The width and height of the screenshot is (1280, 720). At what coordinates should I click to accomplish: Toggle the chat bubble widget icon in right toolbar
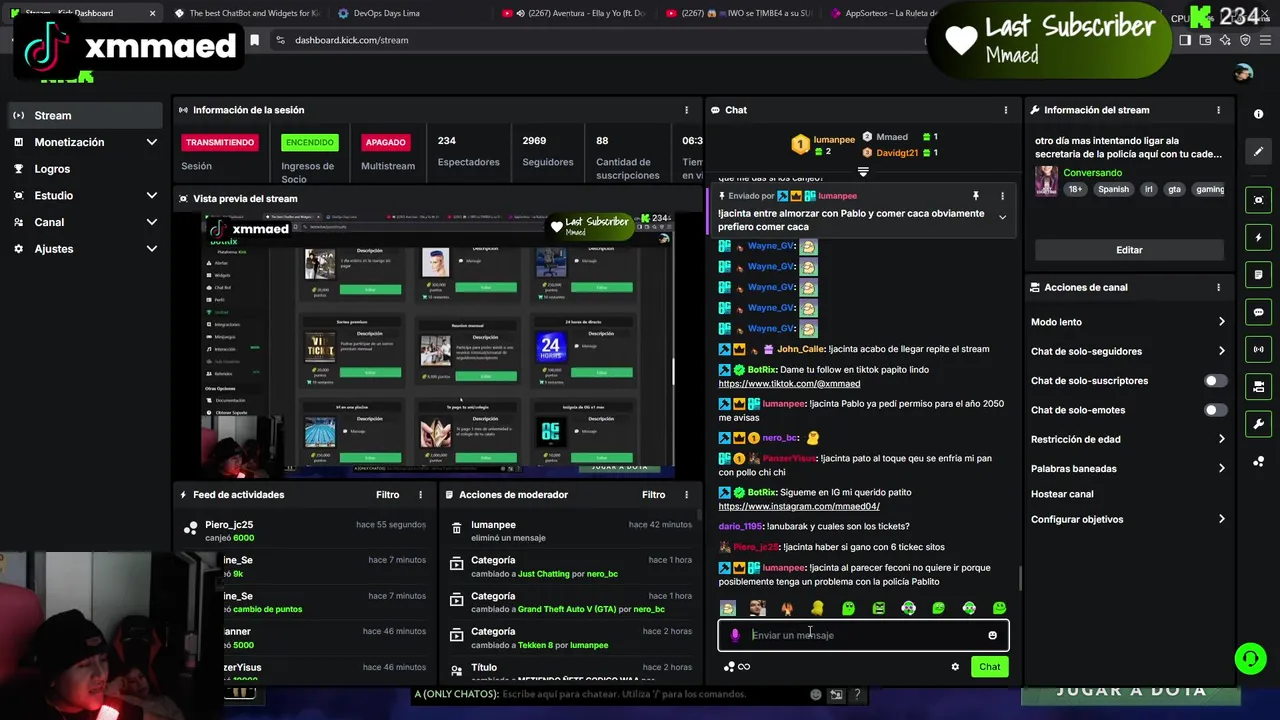pos(1258,312)
